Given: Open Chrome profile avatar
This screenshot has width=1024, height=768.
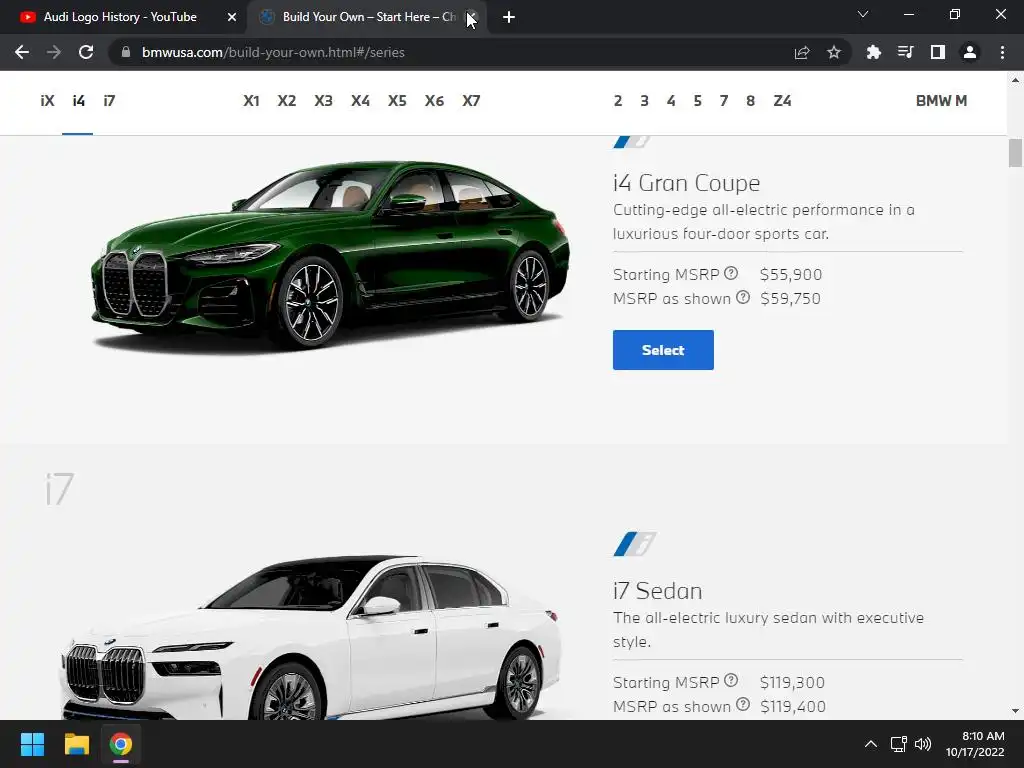Looking at the screenshot, I should click(x=970, y=52).
